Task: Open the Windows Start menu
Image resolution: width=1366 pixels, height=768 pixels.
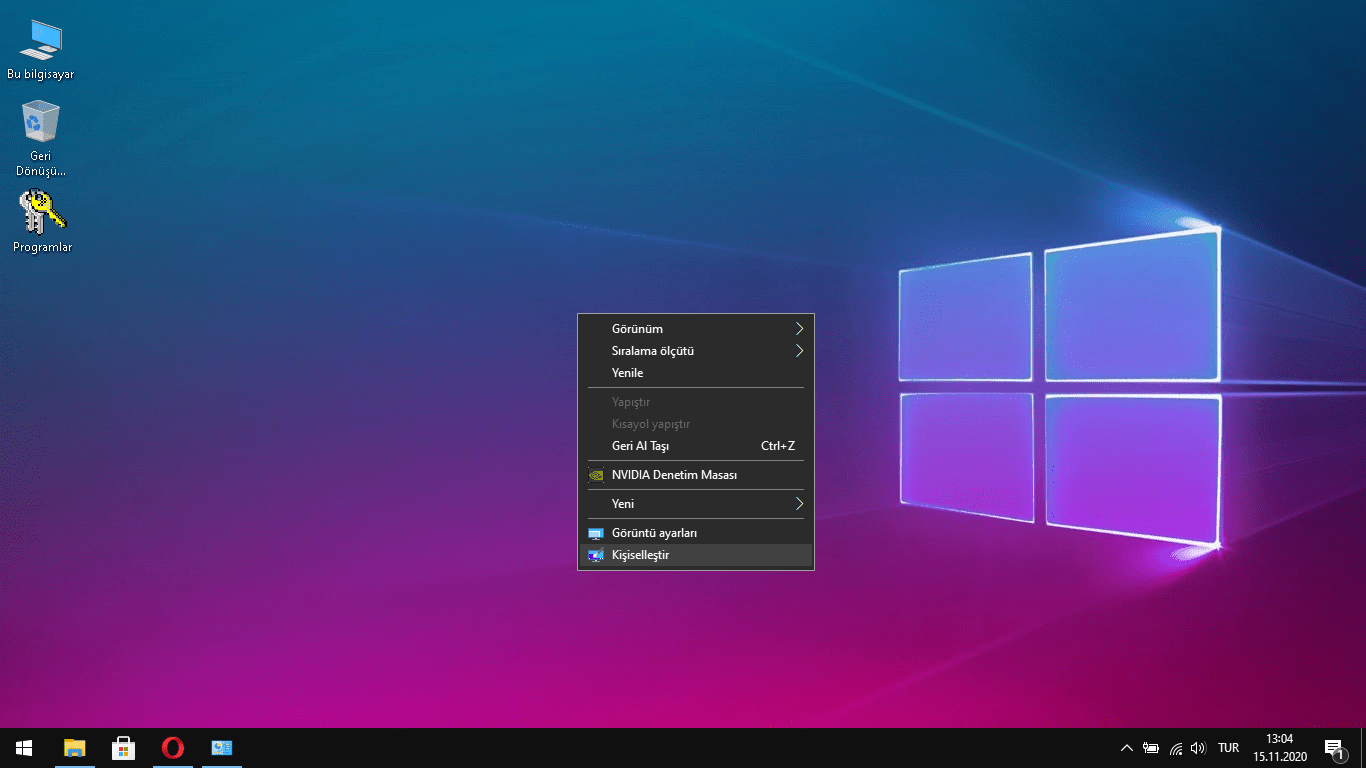Action: pos(24,748)
